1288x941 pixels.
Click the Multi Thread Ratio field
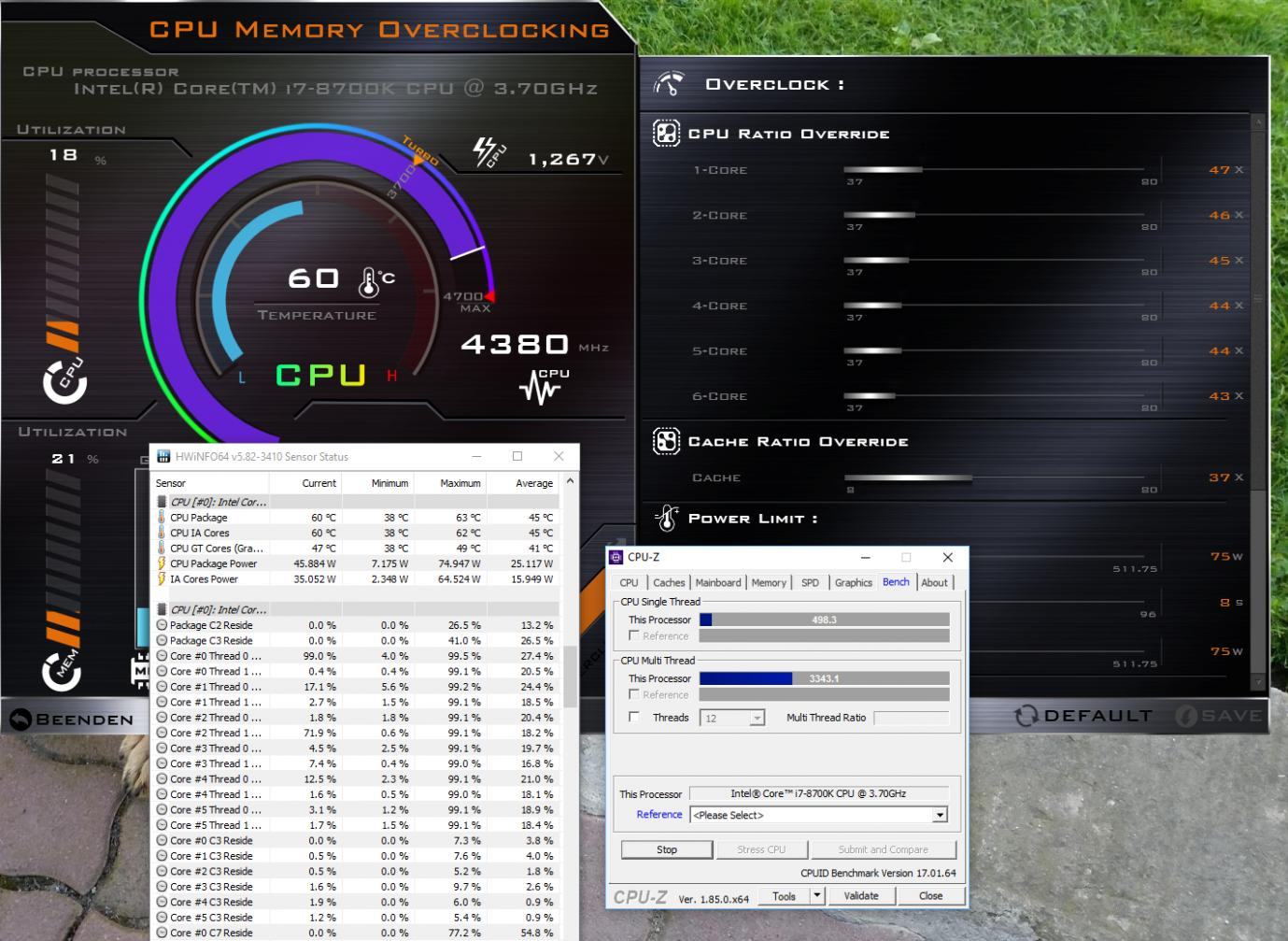point(912,718)
